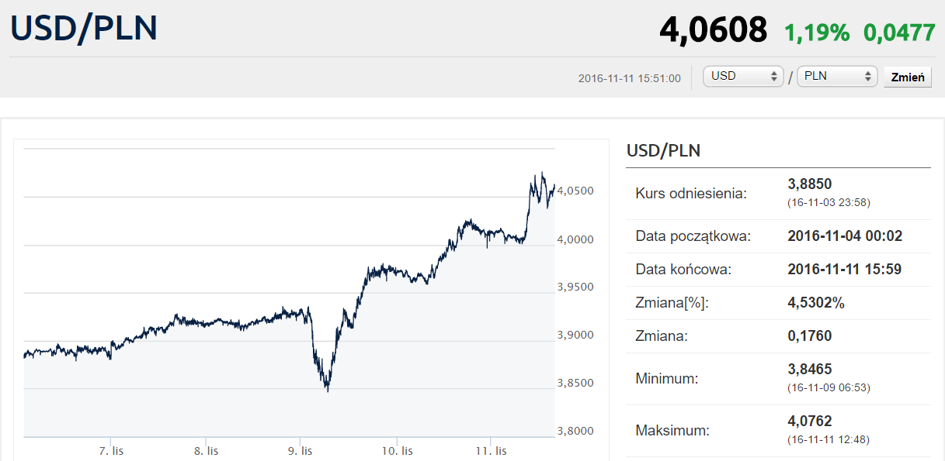
Task: Click the 10. lis date on chart axis
Action: tap(396, 451)
